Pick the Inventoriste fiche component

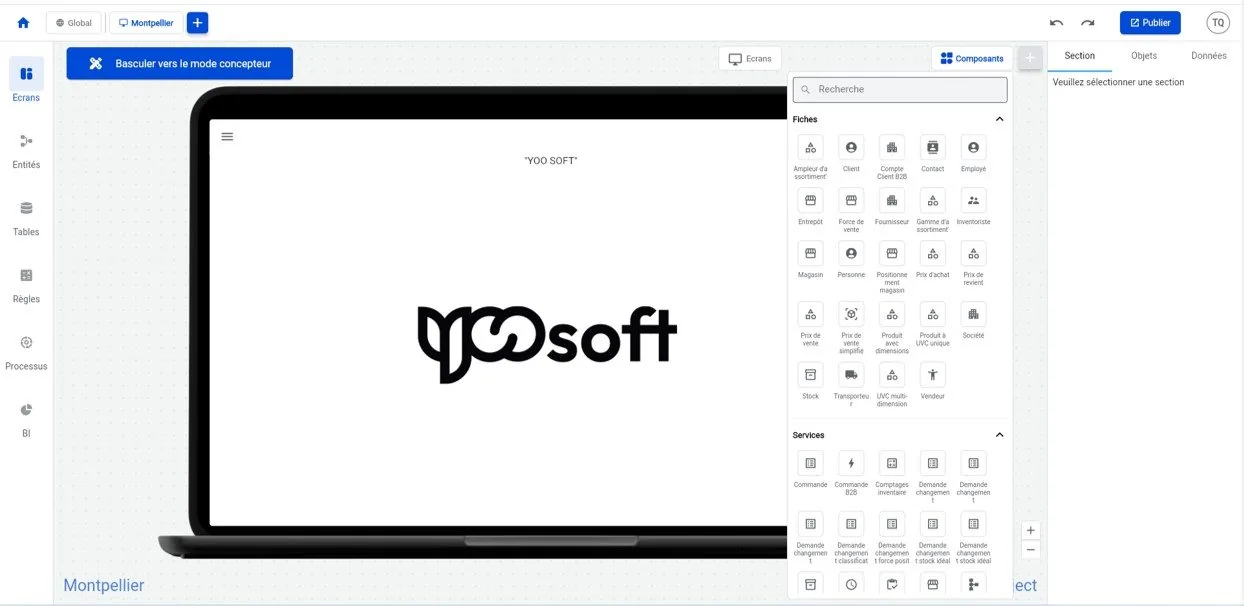click(x=973, y=207)
